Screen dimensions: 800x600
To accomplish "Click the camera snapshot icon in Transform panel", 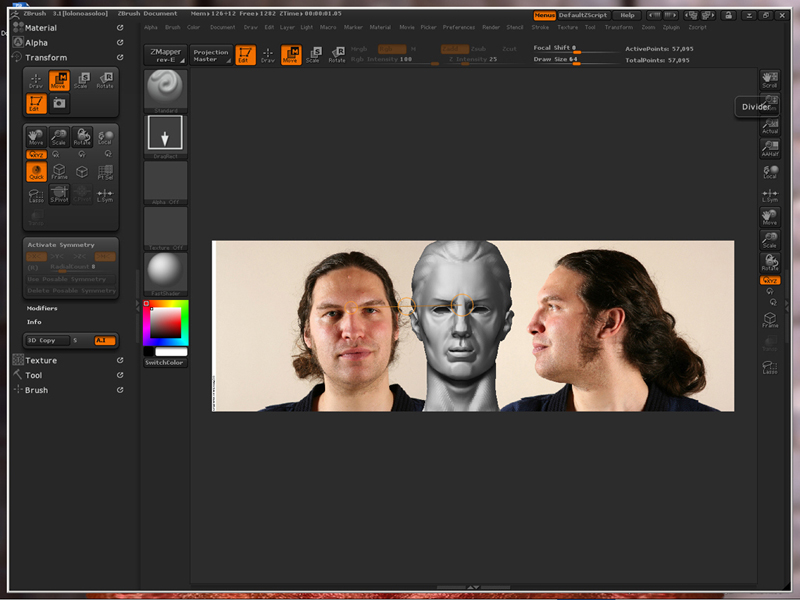I will pos(59,103).
